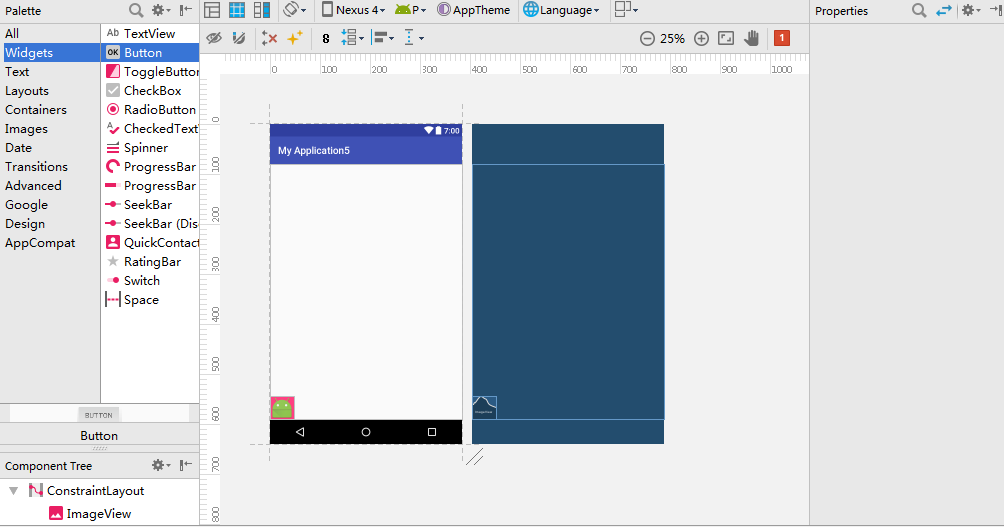This screenshot has height=527, width=1004.
Task: Pick CheckedTextView widget from palette
Action: click(x=150, y=129)
